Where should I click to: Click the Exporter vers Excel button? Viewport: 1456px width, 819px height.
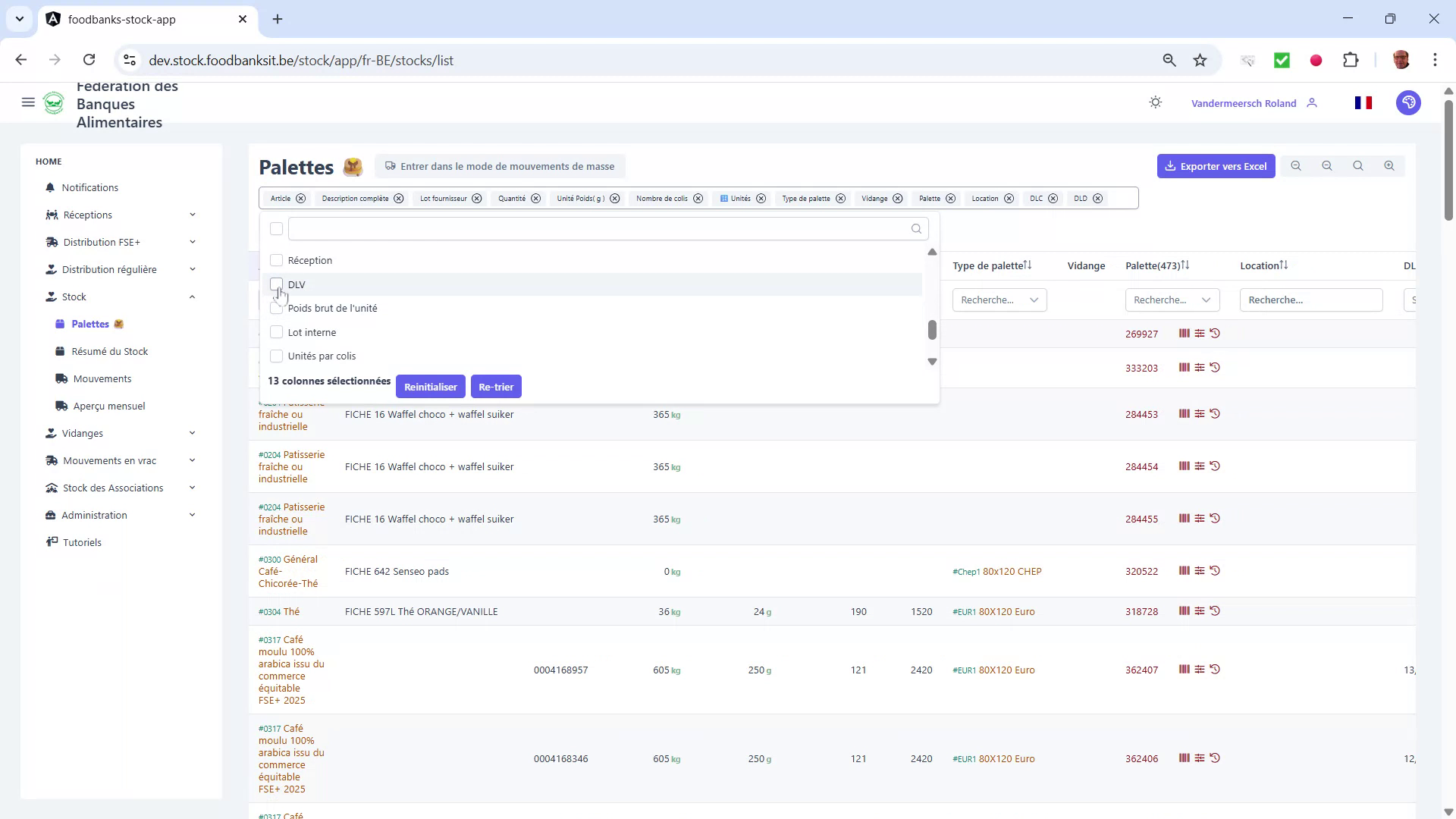click(1216, 165)
